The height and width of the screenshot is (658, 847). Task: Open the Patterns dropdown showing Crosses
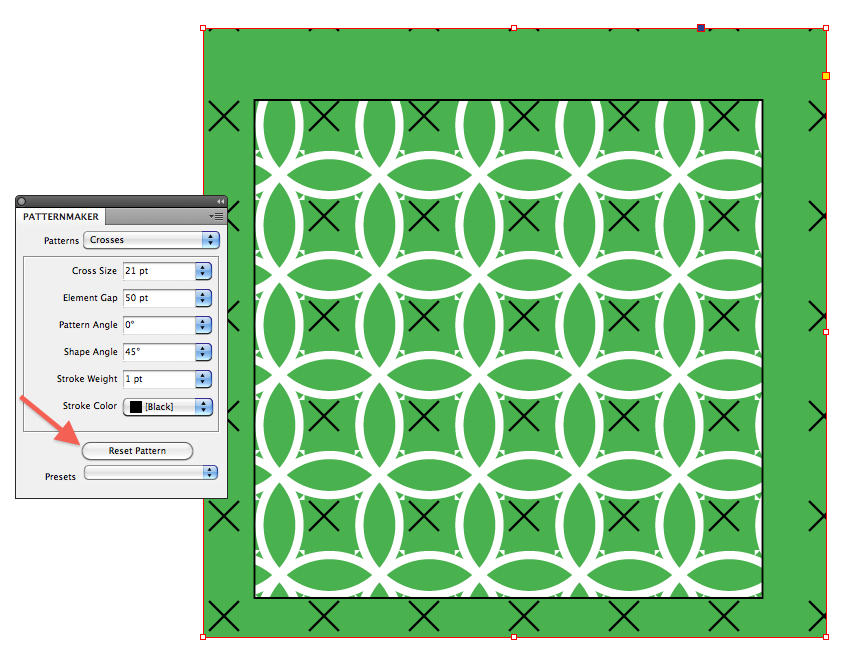coord(150,240)
